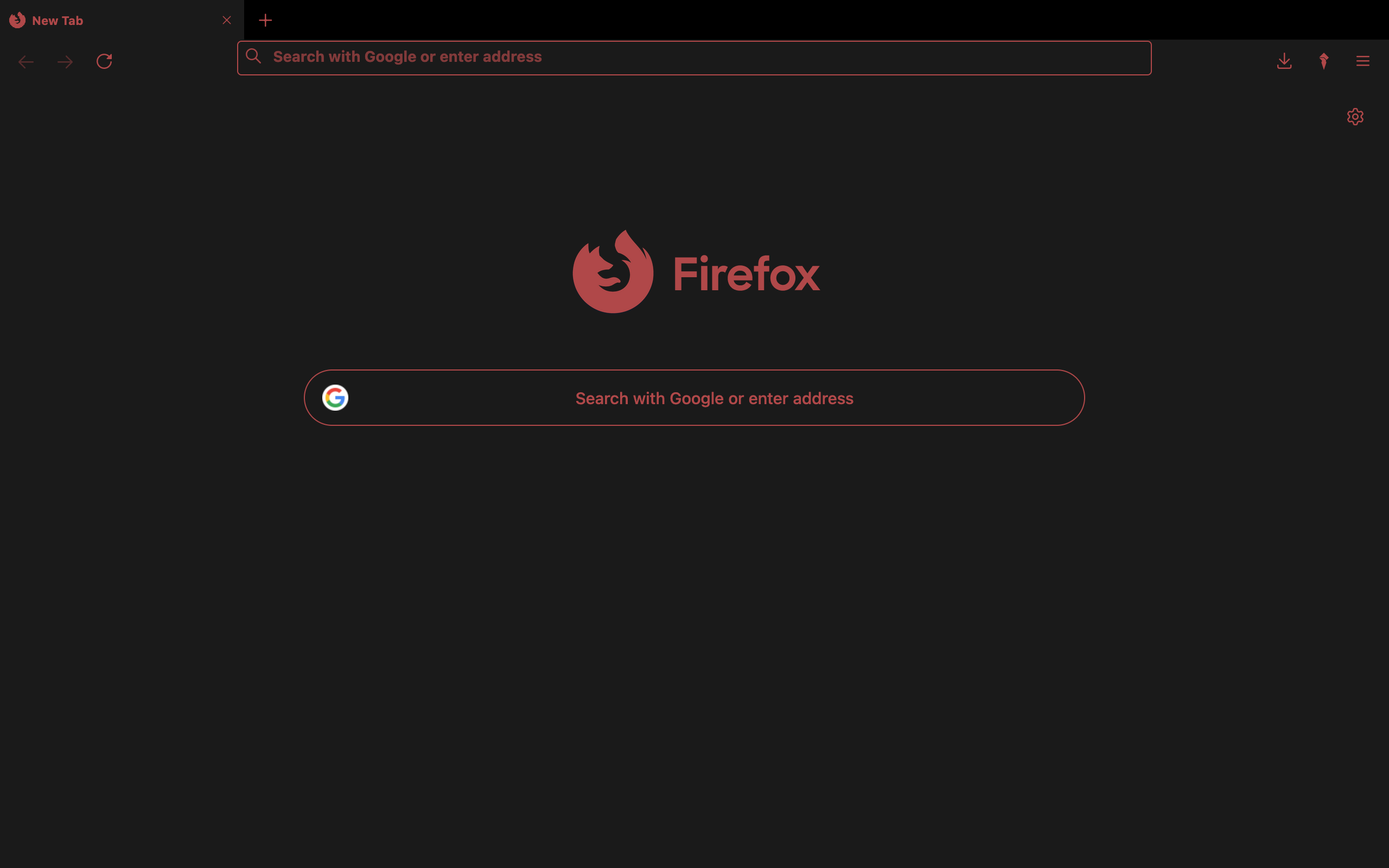
Task: Click the toolbar search magnifier icon
Action: coord(253,57)
